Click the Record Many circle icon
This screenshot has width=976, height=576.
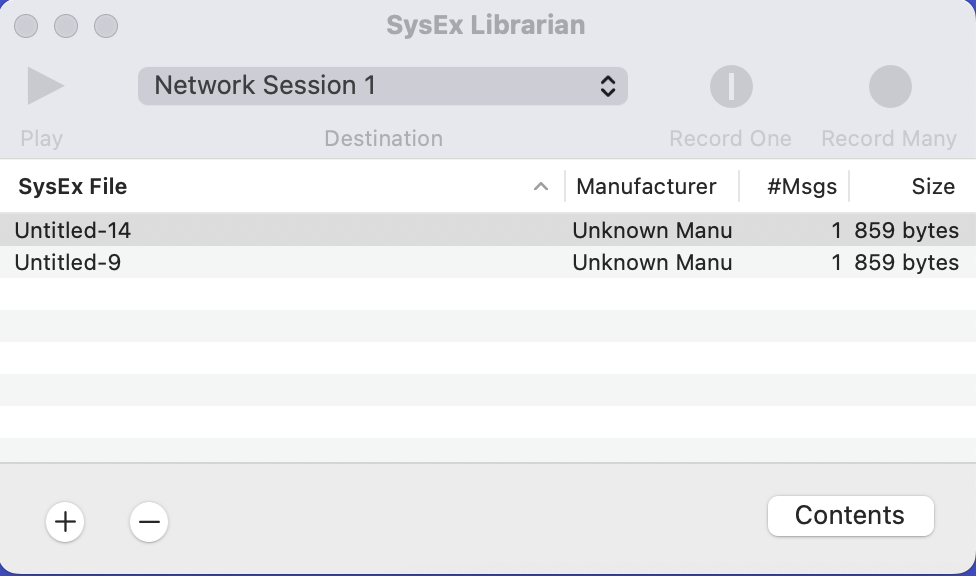coord(890,87)
